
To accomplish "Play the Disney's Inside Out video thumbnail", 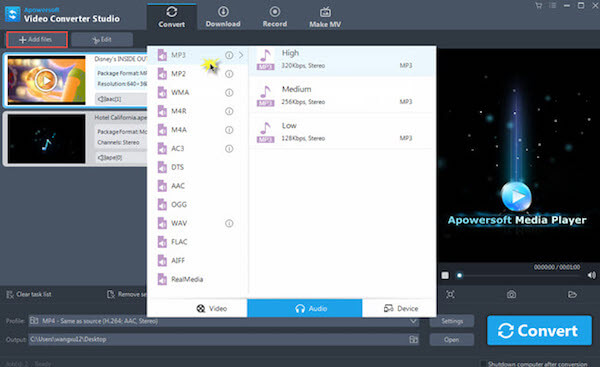I will coord(46,80).
